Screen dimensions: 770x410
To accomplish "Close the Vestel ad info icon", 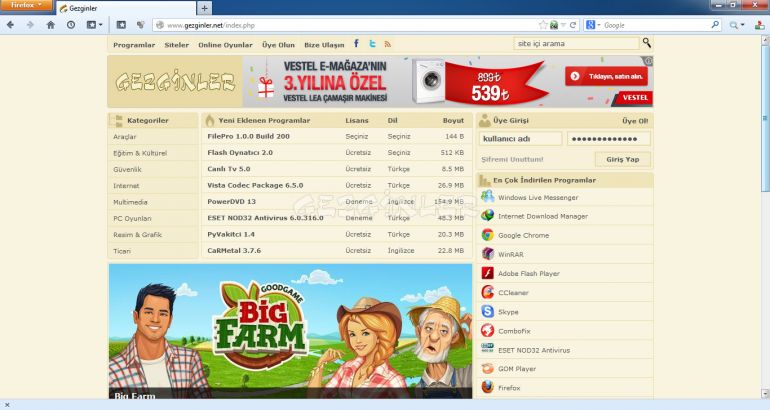I will (x=648, y=61).
